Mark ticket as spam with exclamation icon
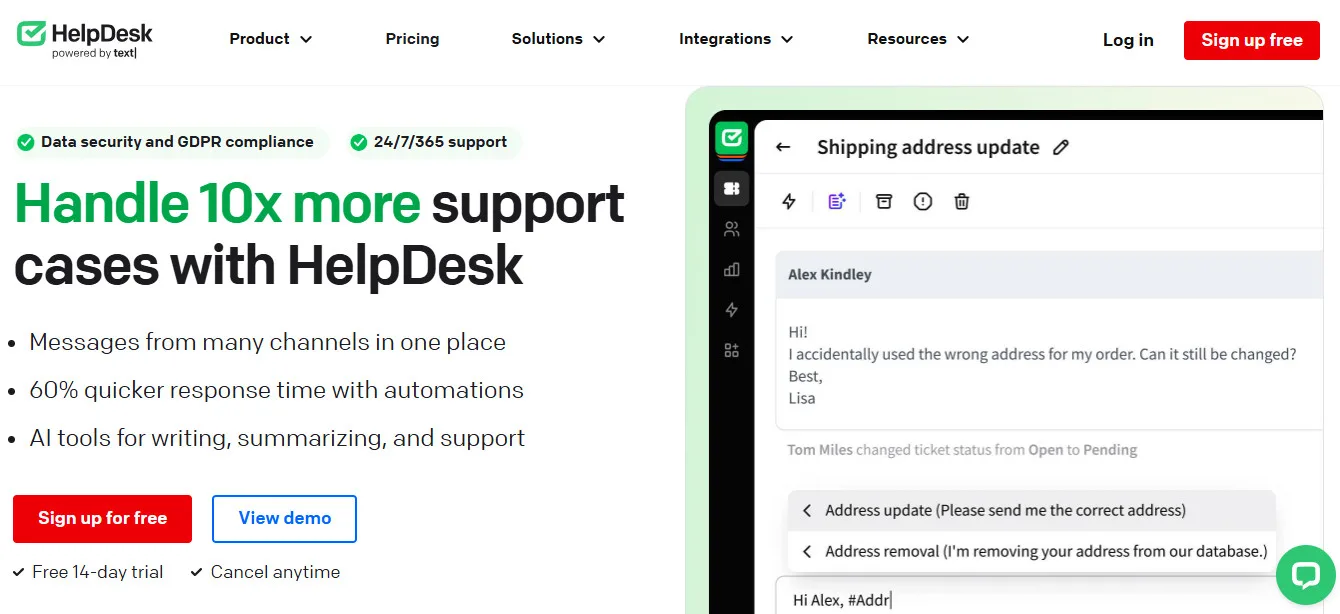The width and height of the screenshot is (1340, 614). click(922, 201)
